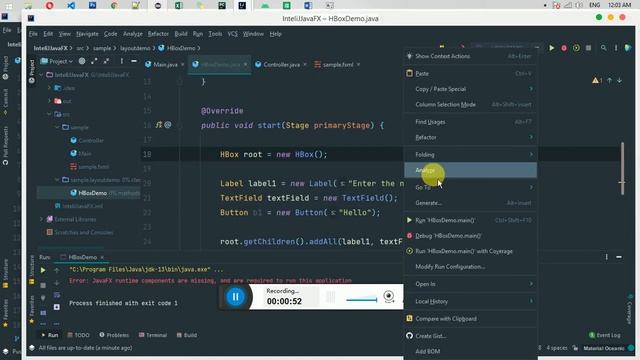
Task: Choose Compare with Clipboard
Action: [x=470, y=319]
